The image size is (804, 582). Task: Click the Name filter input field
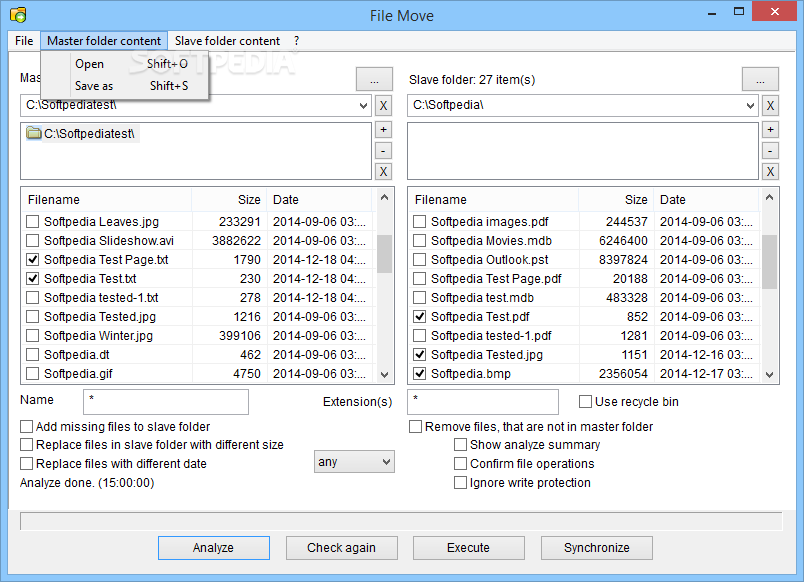pyautogui.click(x=166, y=402)
